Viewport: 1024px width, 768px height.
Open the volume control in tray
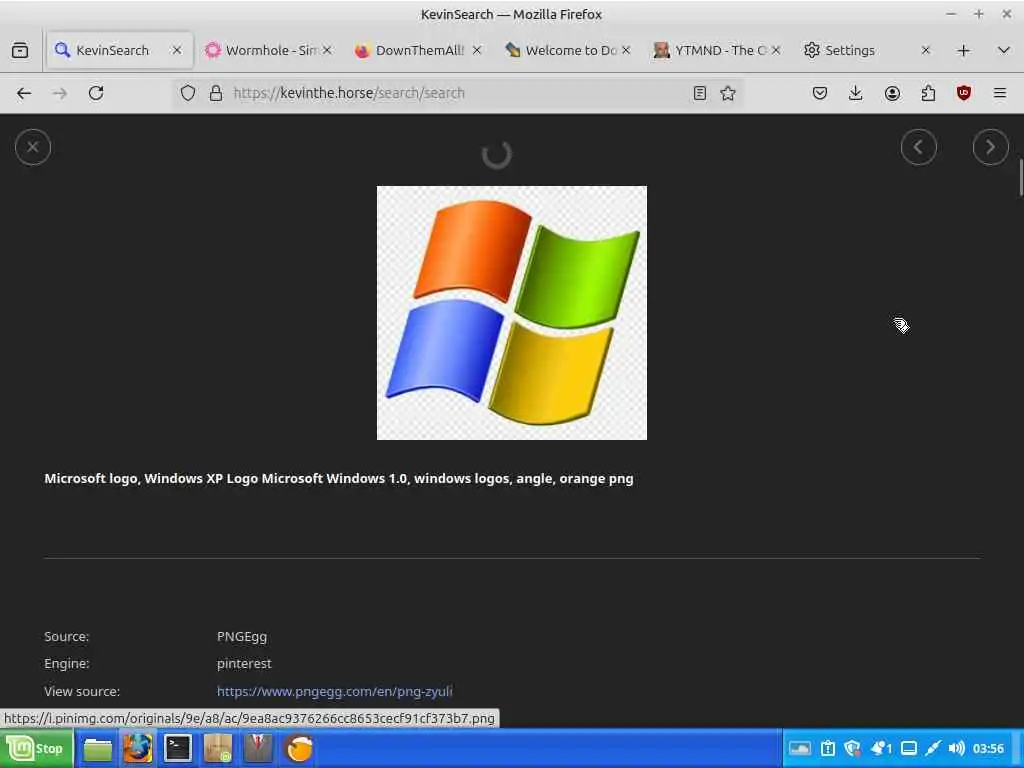coord(957,748)
